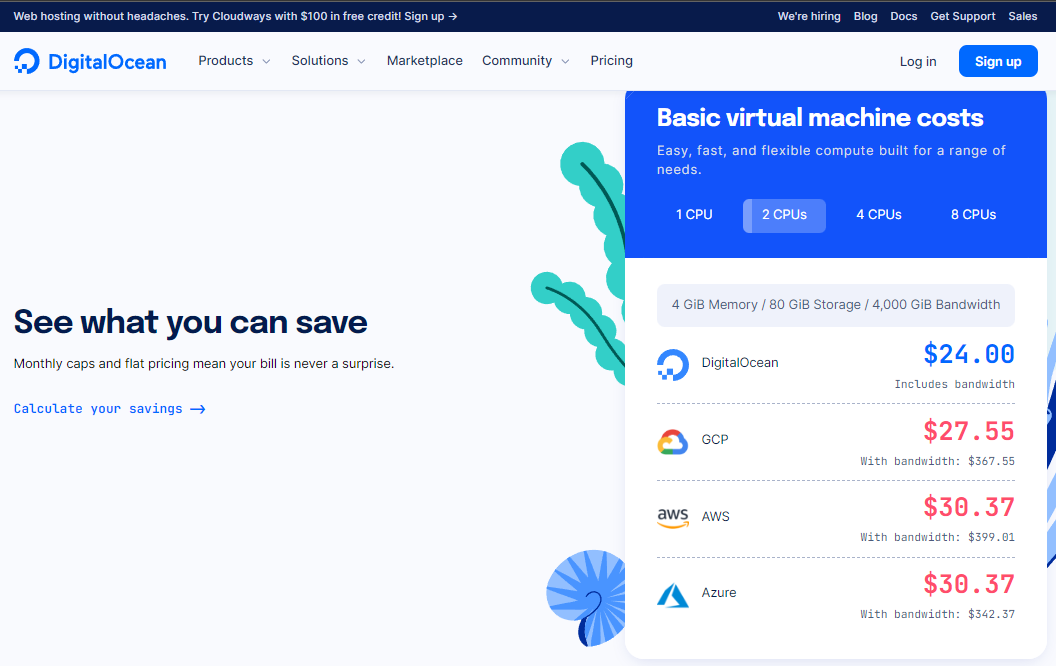Click the Azure price of $30.37
The image size is (1056, 666).
pos(968,584)
